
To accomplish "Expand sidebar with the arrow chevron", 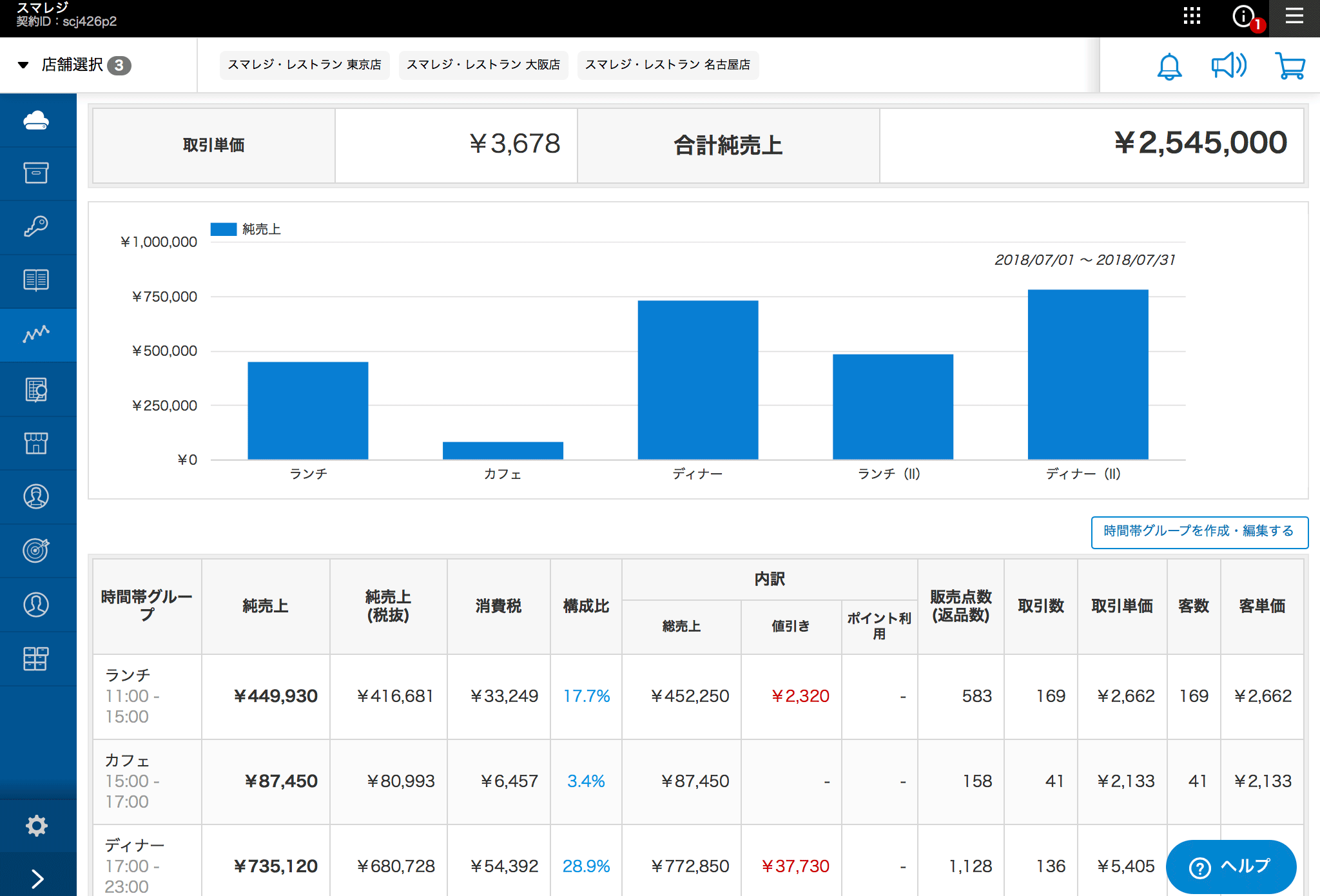I will (x=37, y=879).
